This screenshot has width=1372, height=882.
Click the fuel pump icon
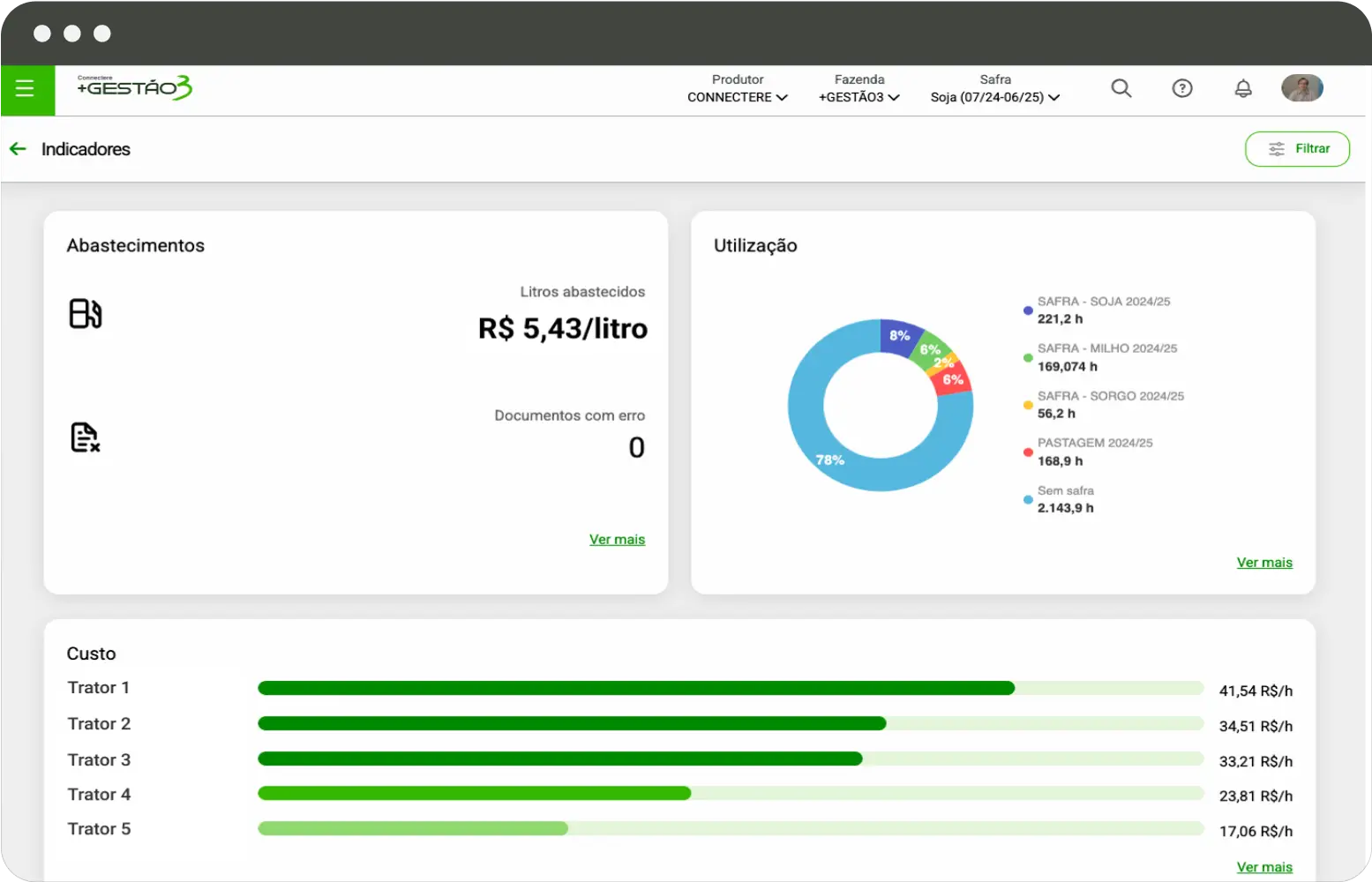pyautogui.click(x=86, y=313)
